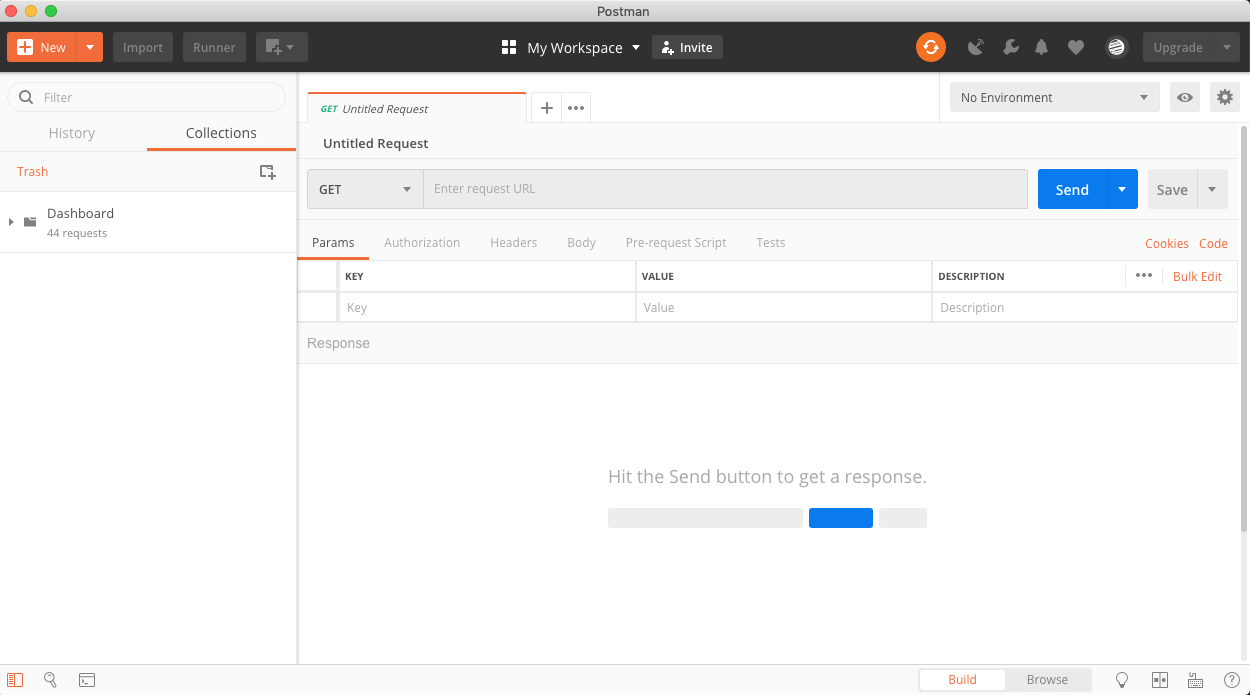The height and width of the screenshot is (695, 1250).
Task: Click the New button
Action: click(x=42, y=47)
